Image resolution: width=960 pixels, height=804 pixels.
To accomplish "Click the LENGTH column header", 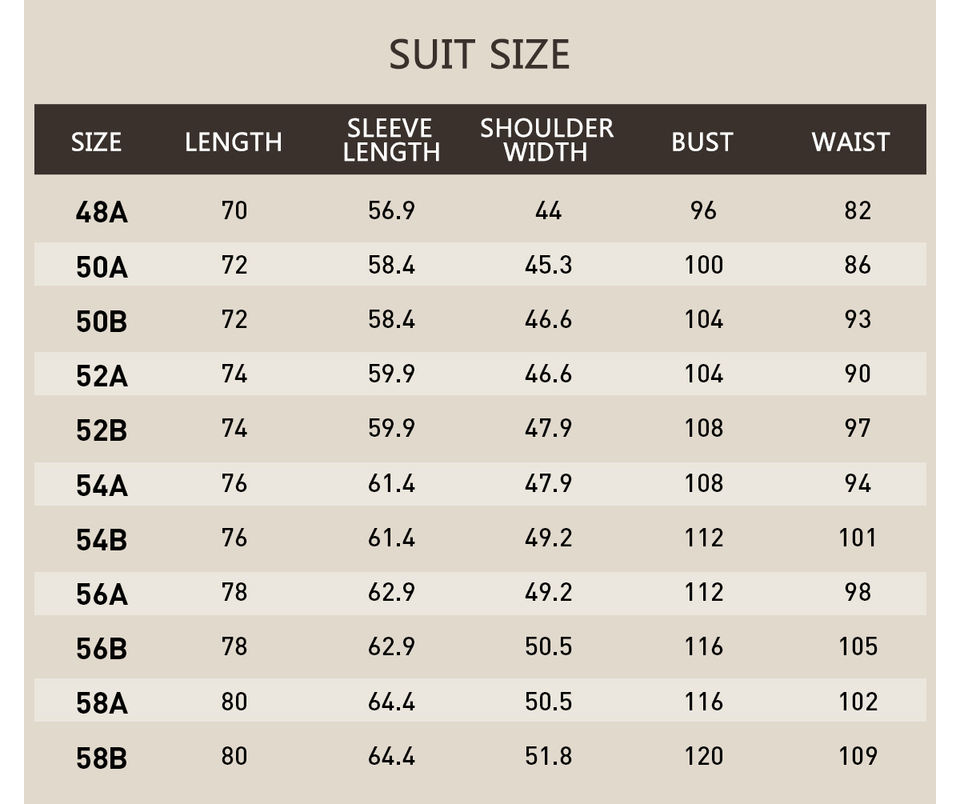I will tap(233, 142).
